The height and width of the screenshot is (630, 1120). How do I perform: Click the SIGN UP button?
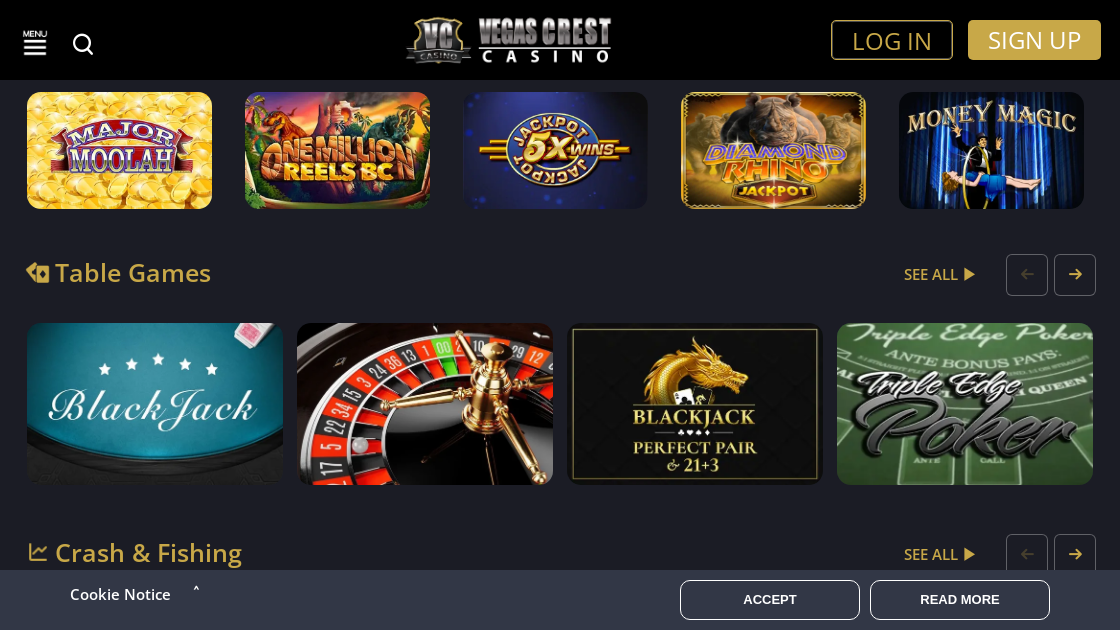1034,40
